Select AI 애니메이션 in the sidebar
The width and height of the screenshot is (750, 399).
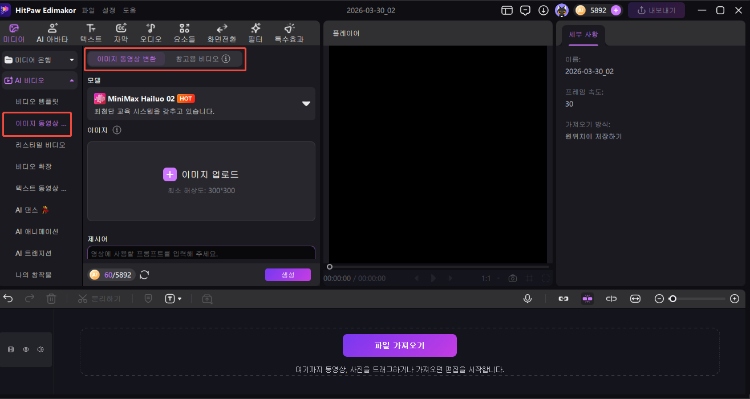[37, 232]
